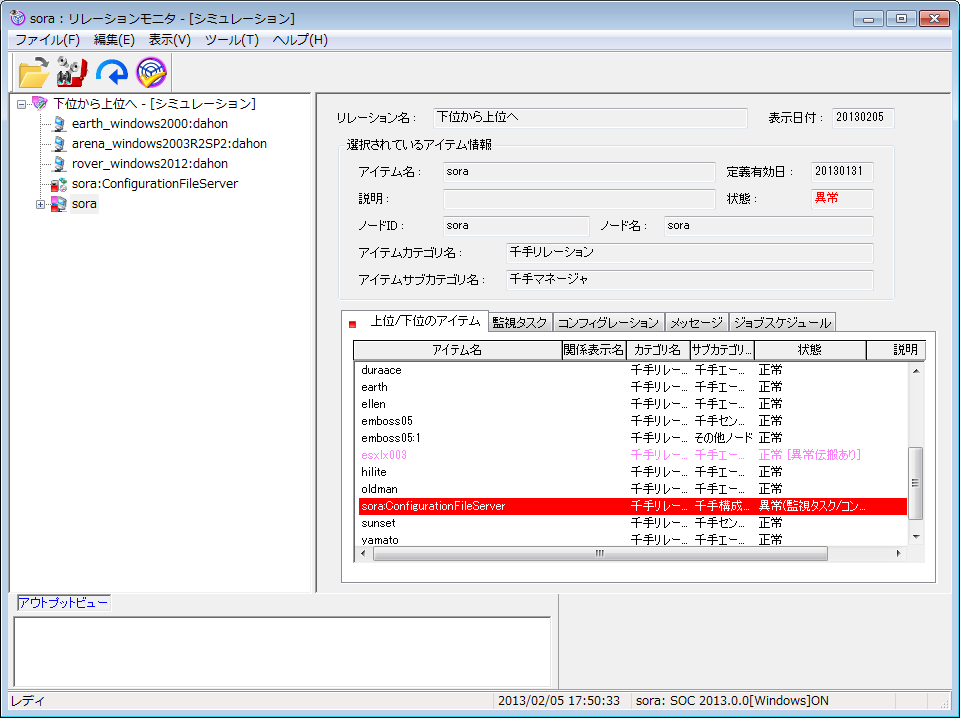The height and width of the screenshot is (718, 960).
Task: Click the up arrow of the list scrollbar
Action: pyautogui.click(x=916, y=371)
